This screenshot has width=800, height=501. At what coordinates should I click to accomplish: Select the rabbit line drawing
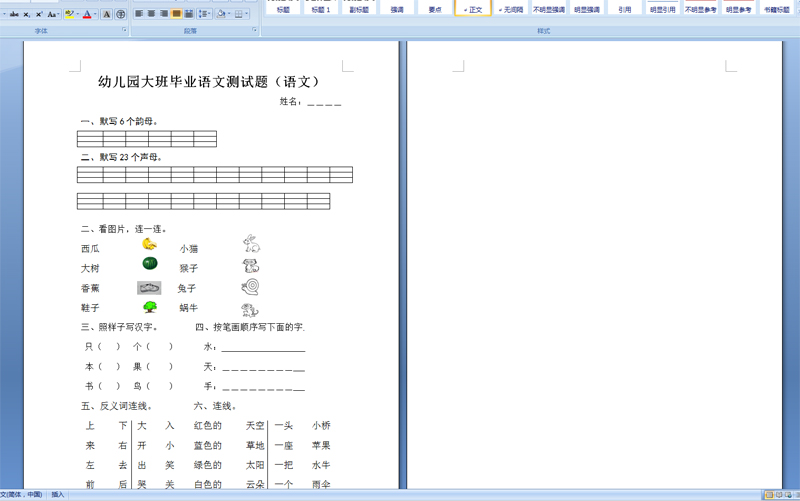coord(251,244)
